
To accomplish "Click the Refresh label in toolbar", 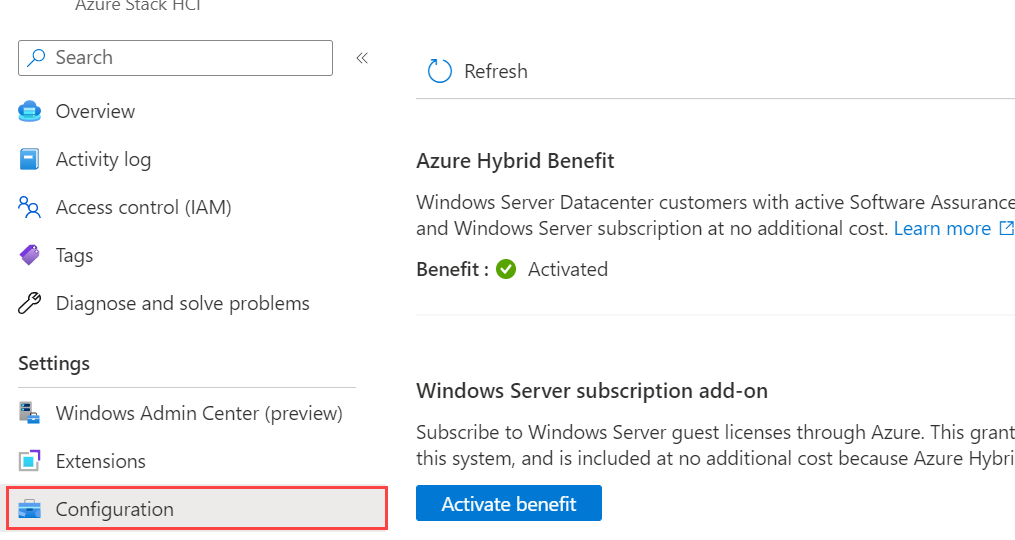I will (x=496, y=71).
